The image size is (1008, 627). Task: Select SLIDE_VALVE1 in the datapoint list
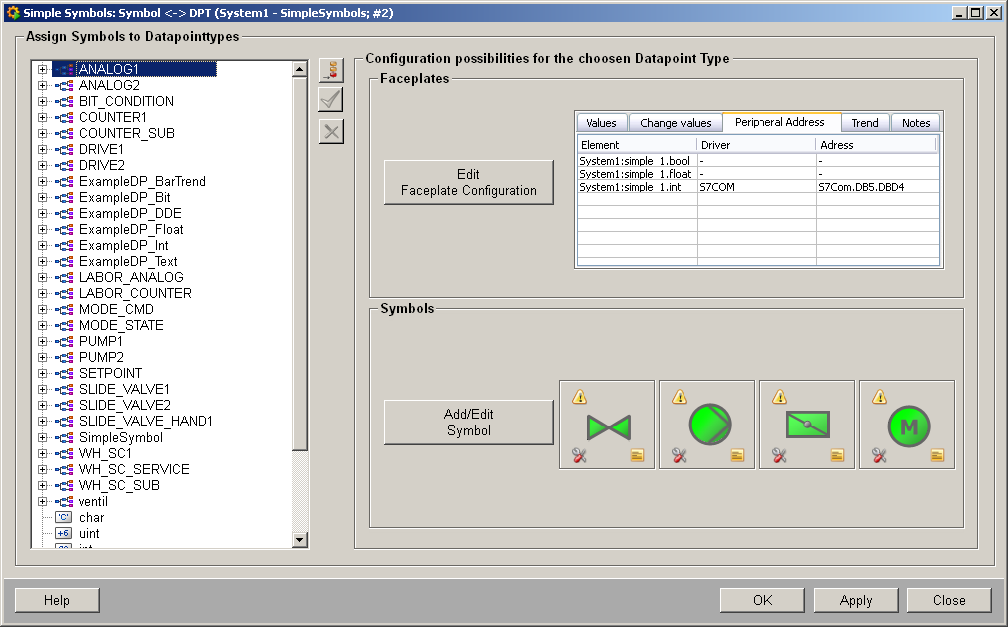click(x=124, y=389)
